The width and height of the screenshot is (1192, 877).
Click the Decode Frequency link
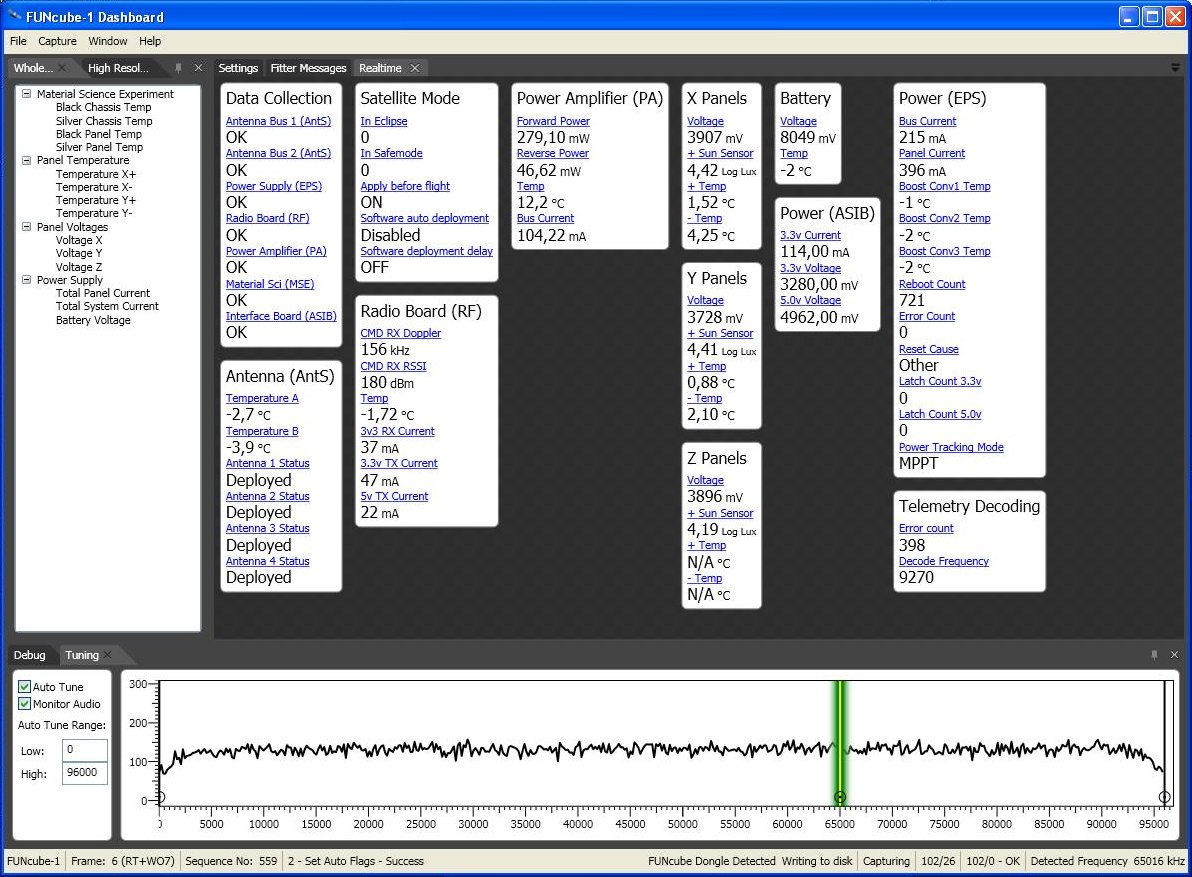[943, 561]
